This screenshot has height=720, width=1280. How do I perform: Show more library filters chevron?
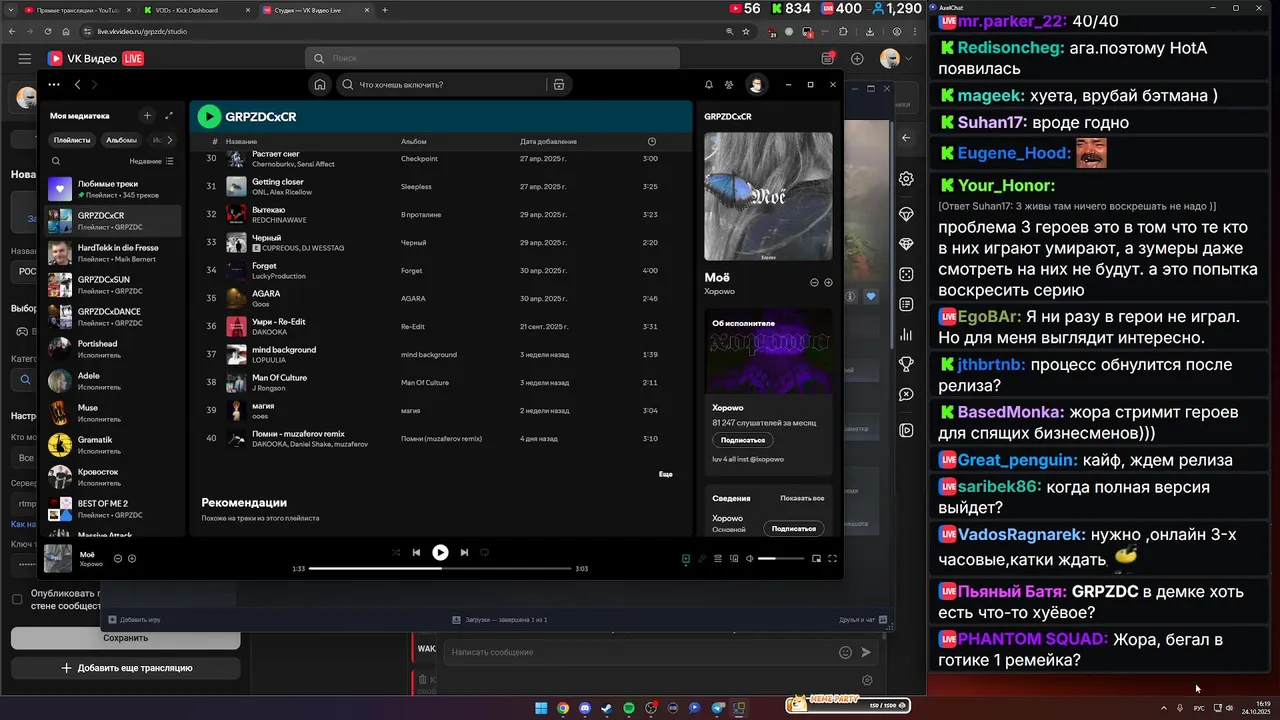pos(169,140)
